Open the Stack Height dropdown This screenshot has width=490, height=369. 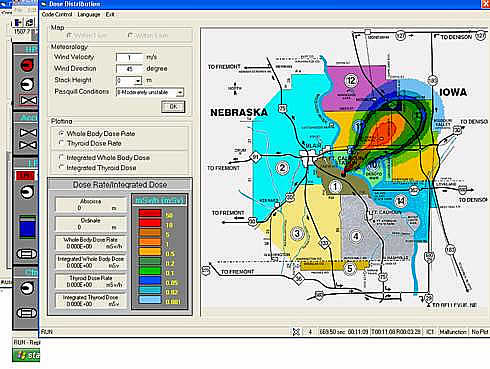point(138,81)
